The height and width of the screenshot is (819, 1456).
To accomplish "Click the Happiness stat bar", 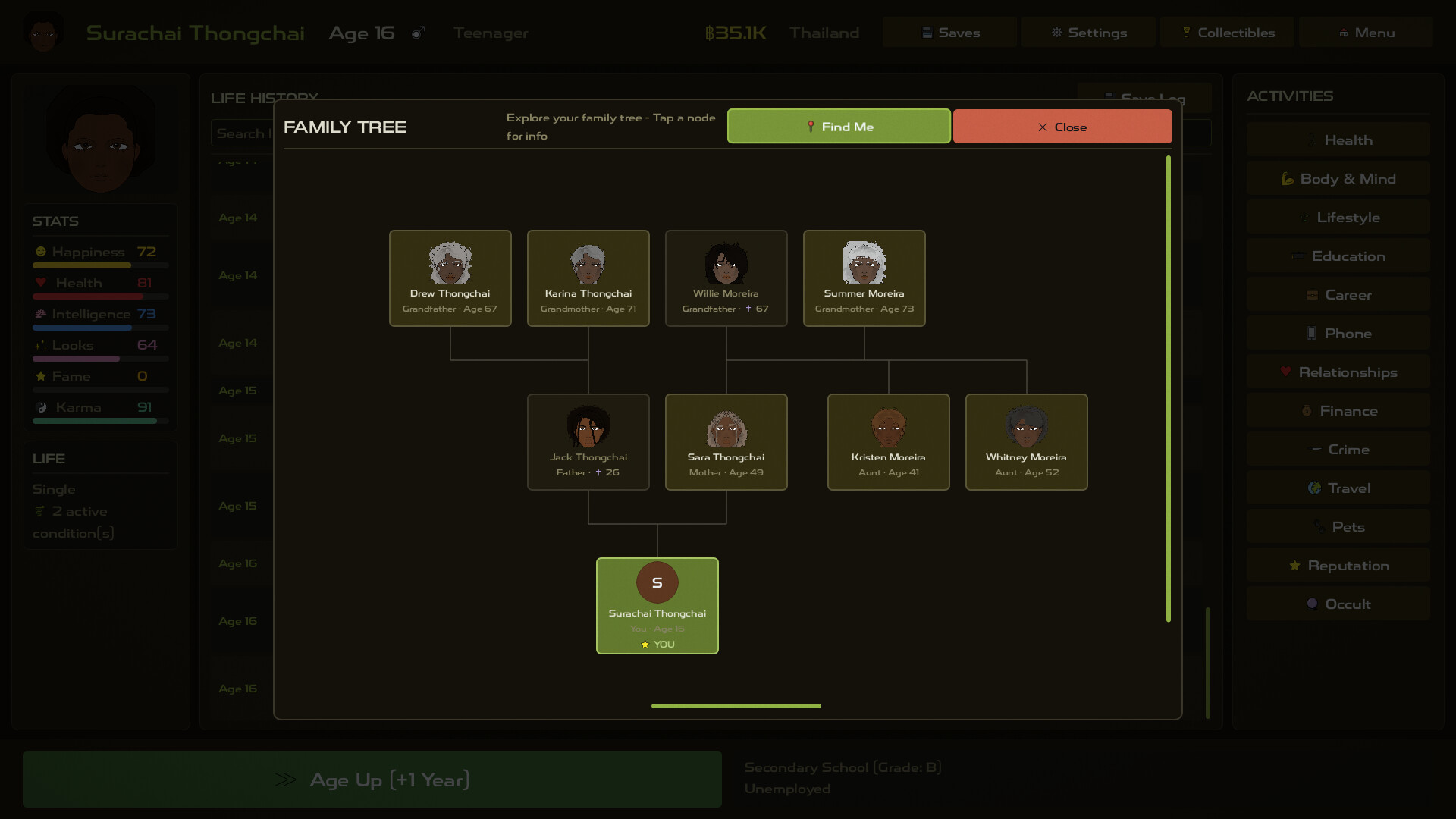I will pos(101,265).
